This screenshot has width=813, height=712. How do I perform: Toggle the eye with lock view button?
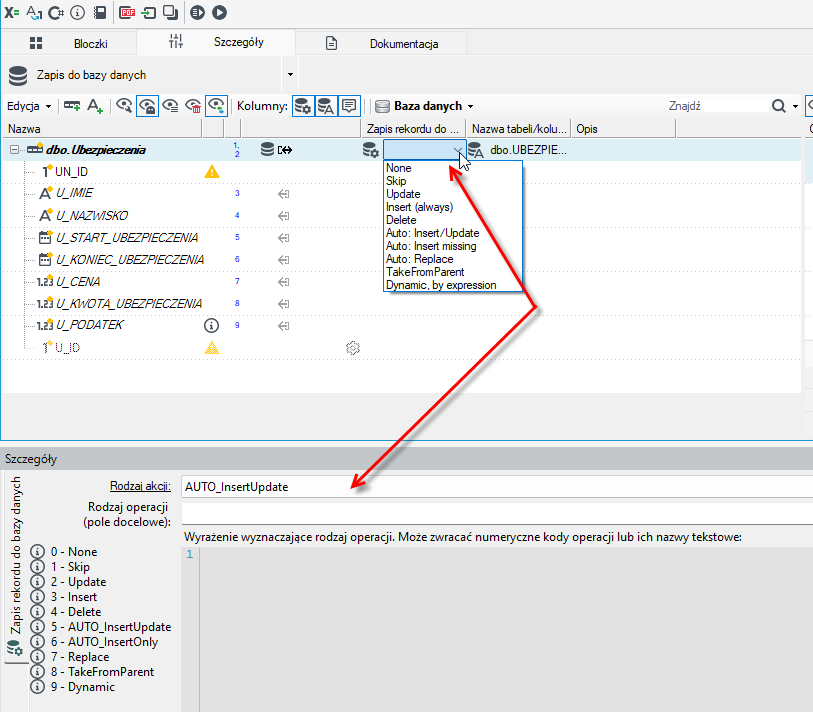pos(147,106)
